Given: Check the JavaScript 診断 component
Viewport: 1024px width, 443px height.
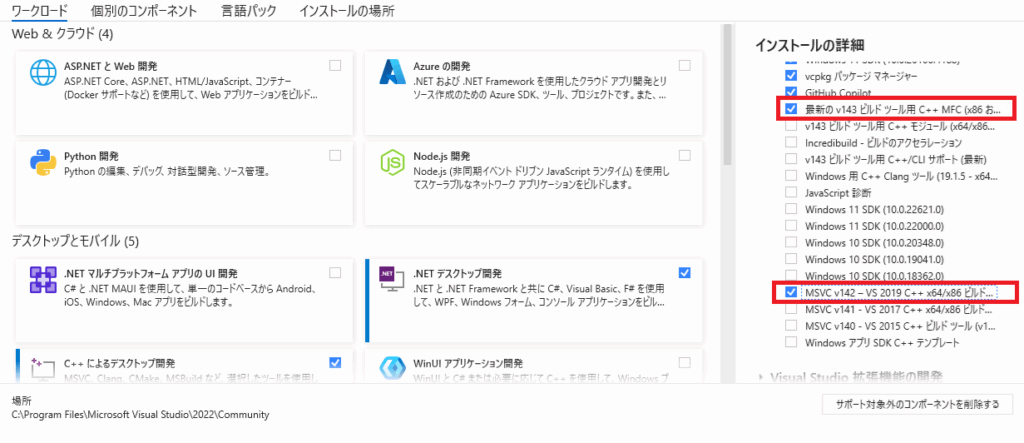Looking at the screenshot, I should click(792, 192).
